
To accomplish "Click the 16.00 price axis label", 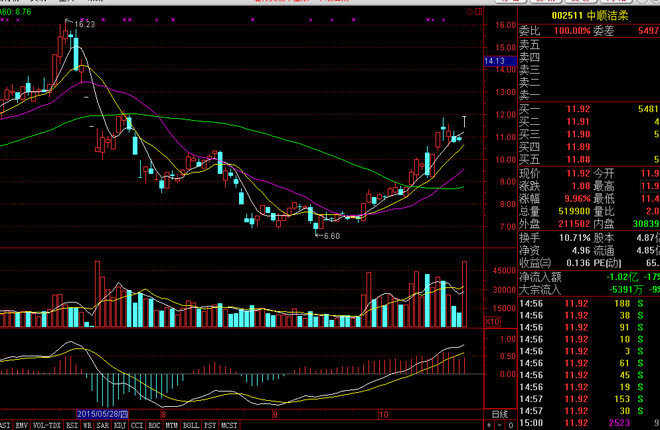I will (x=506, y=25).
